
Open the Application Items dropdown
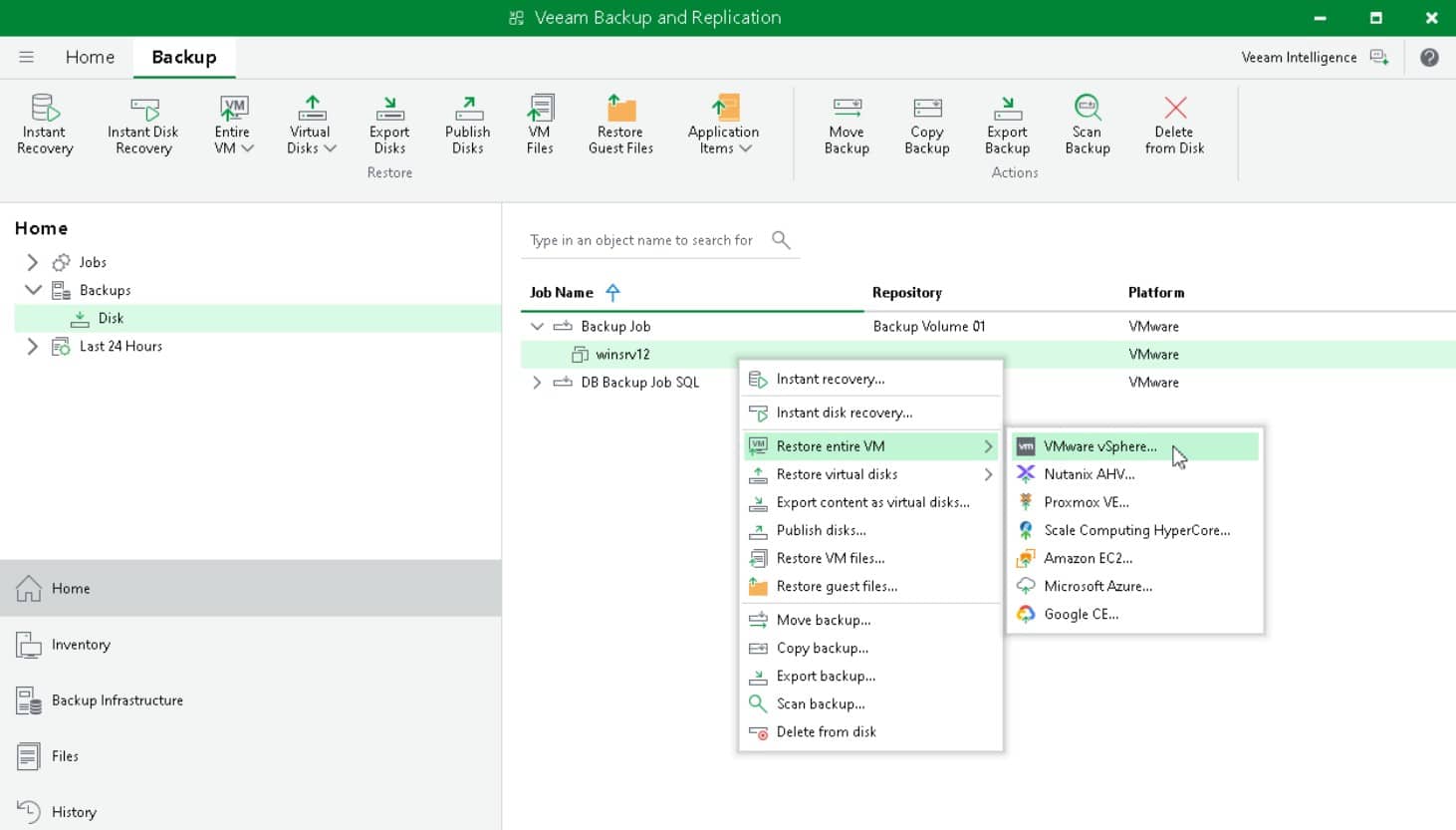pos(723,125)
